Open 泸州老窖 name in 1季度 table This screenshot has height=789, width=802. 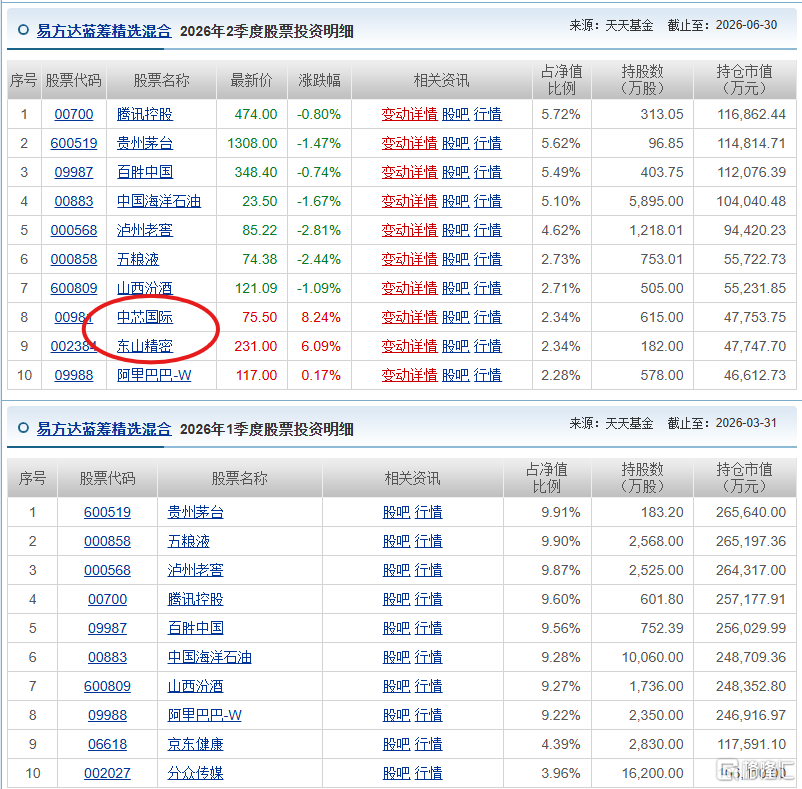click(x=195, y=570)
